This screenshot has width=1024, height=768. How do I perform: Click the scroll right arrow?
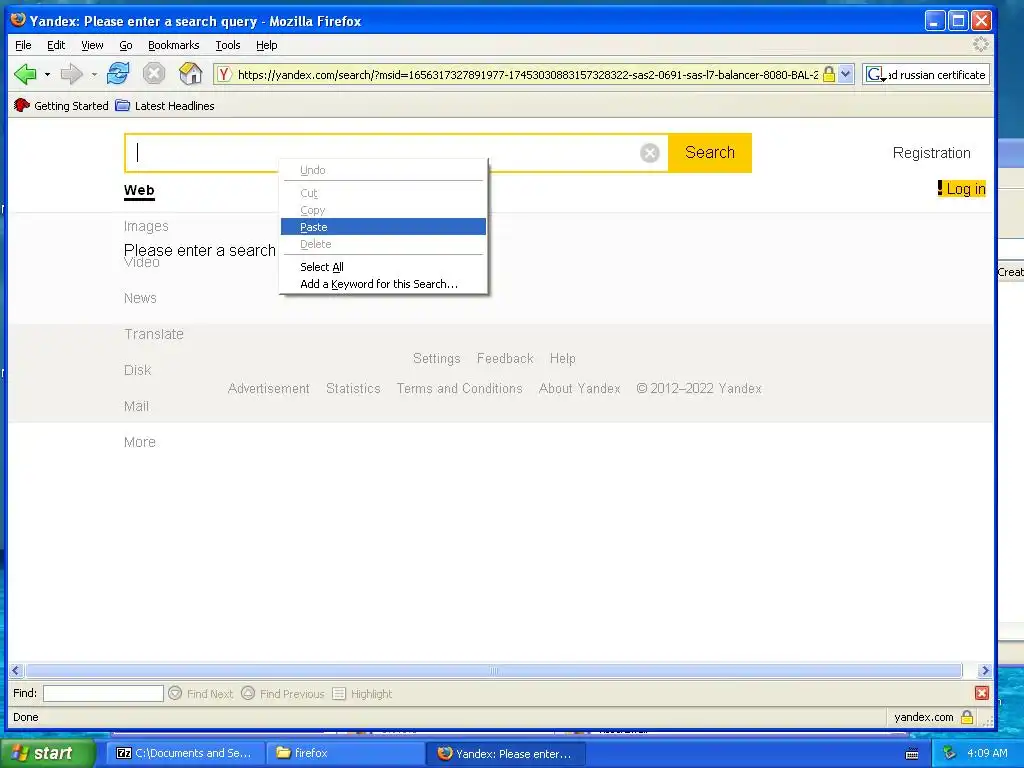985,671
